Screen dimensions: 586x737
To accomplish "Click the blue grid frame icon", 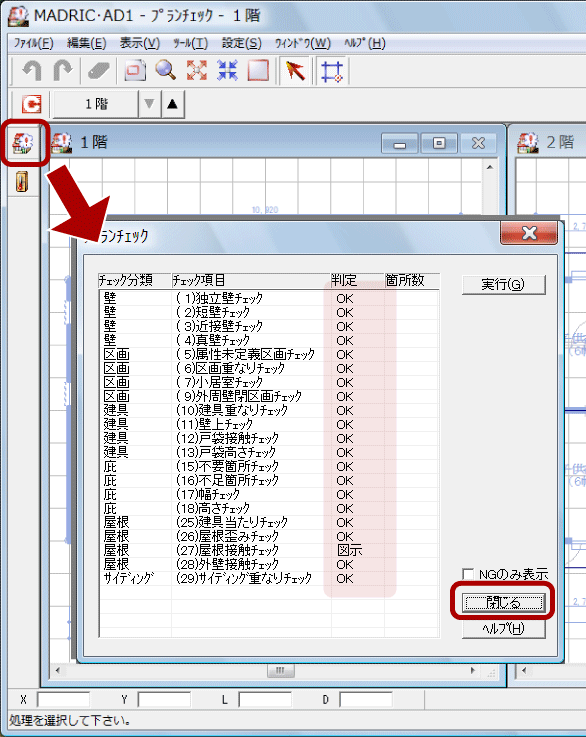I will point(332,71).
